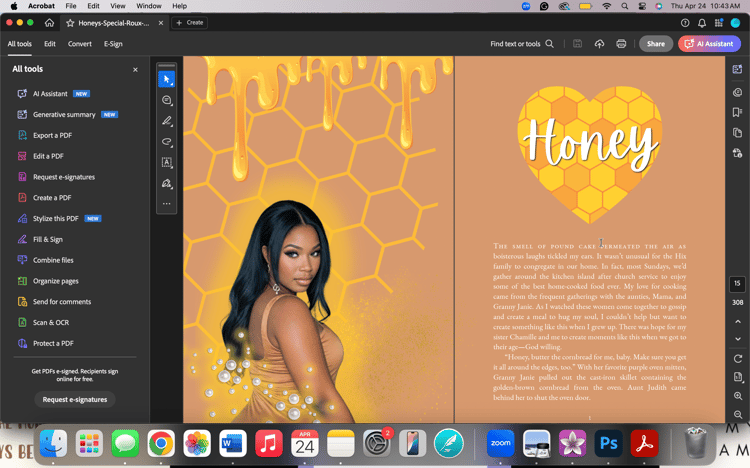750x468 pixels.
Task: Choose the highlighter pen tool
Action: pyautogui.click(x=166, y=121)
